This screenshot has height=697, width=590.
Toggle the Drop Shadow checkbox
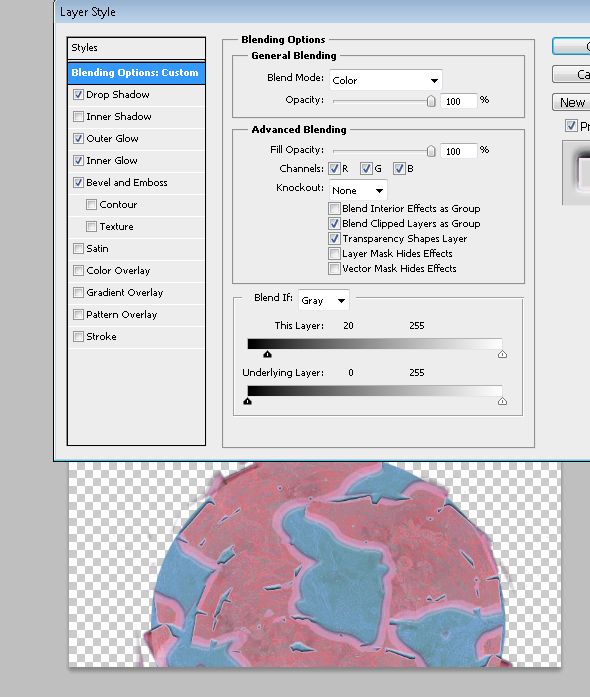tap(78, 95)
